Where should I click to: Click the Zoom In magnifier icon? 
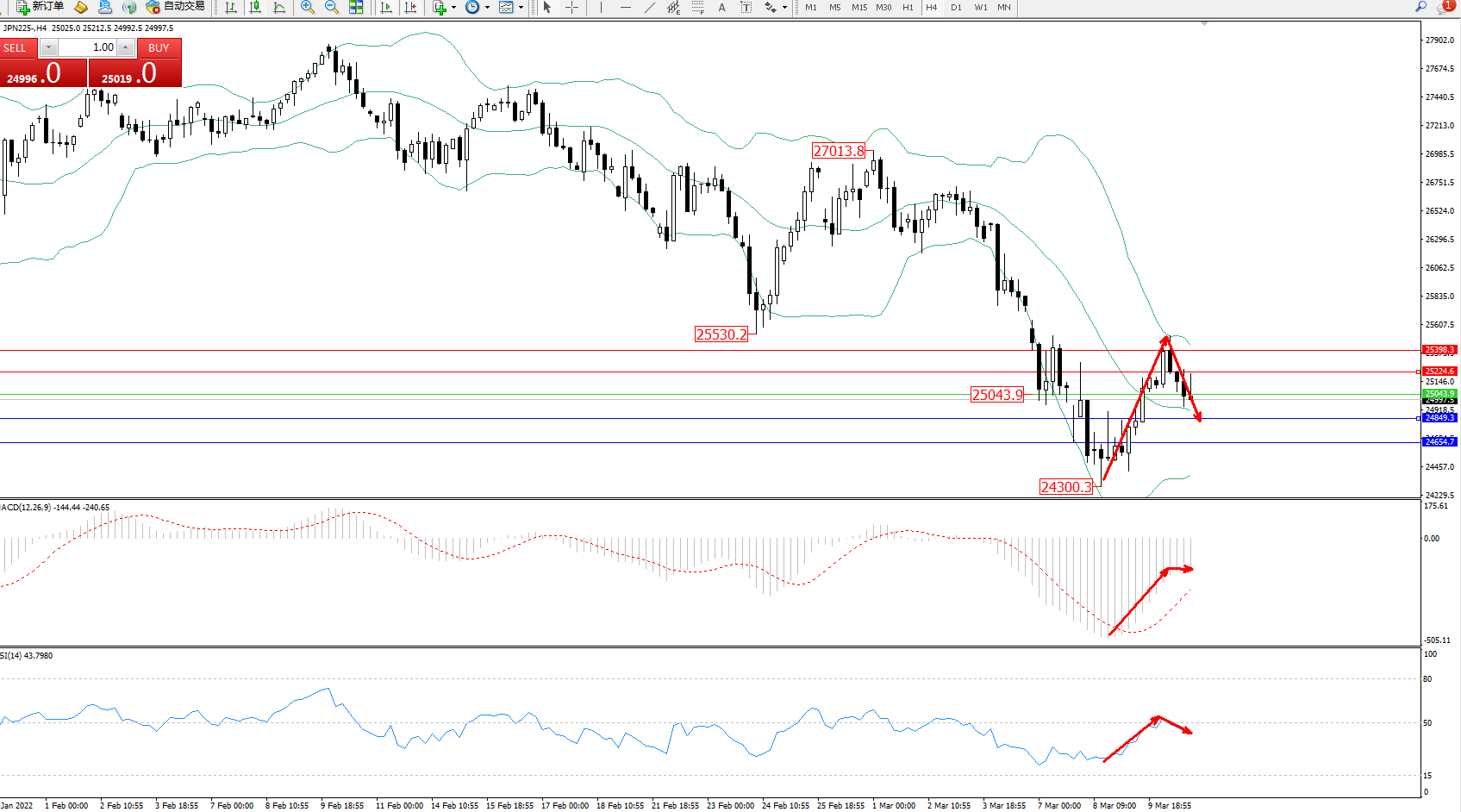point(308,7)
